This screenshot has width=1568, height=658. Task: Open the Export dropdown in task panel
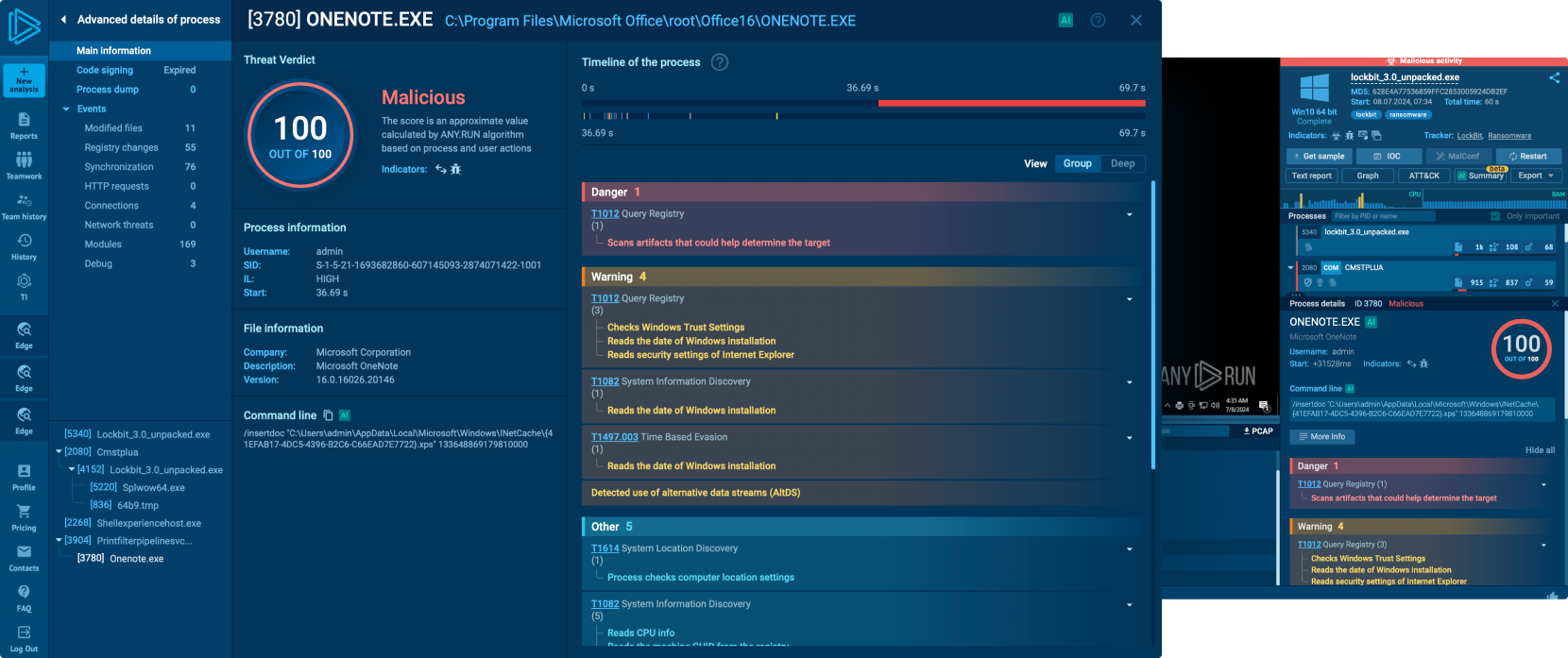(x=1536, y=176)
